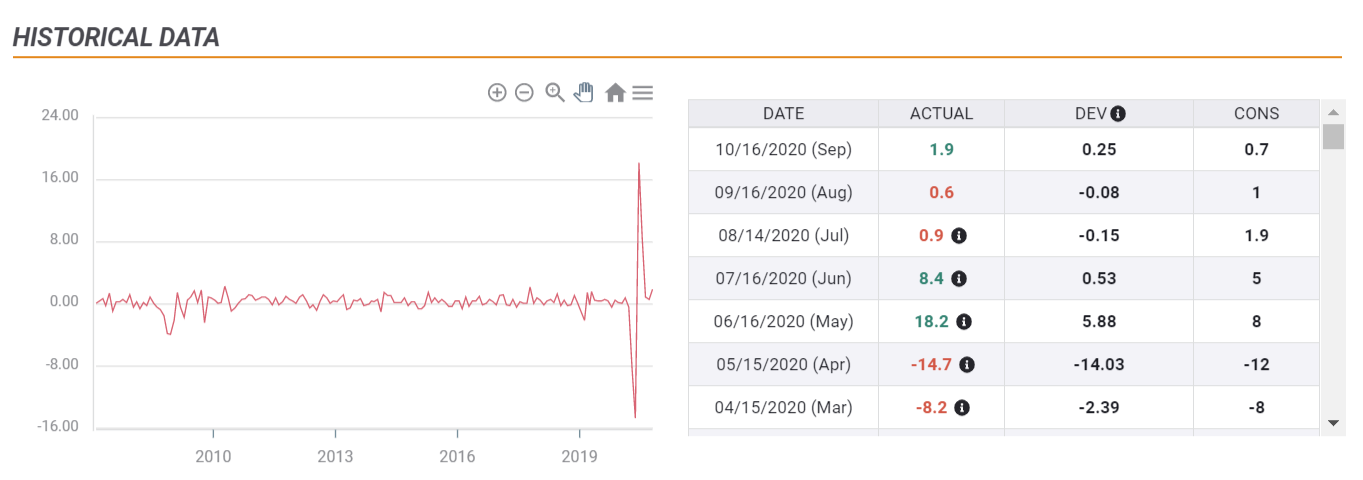The height and width of the screenshot is (480, 1363).
Task: Click info icon next to -8.2 value
Action: [962, 408]
